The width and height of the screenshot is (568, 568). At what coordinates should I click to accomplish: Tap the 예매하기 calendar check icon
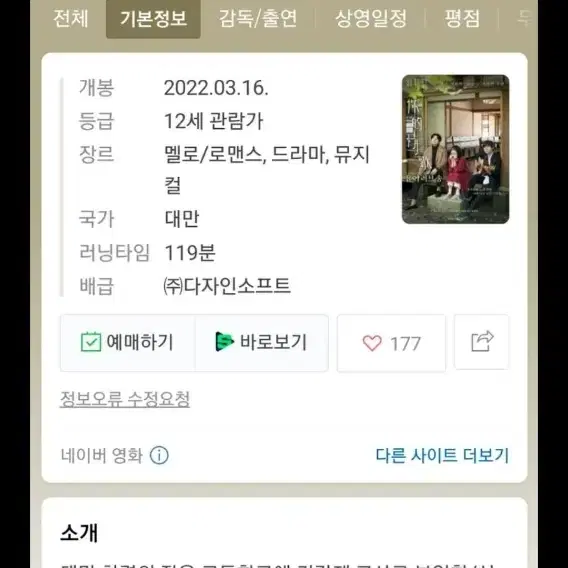pos(91,342)
